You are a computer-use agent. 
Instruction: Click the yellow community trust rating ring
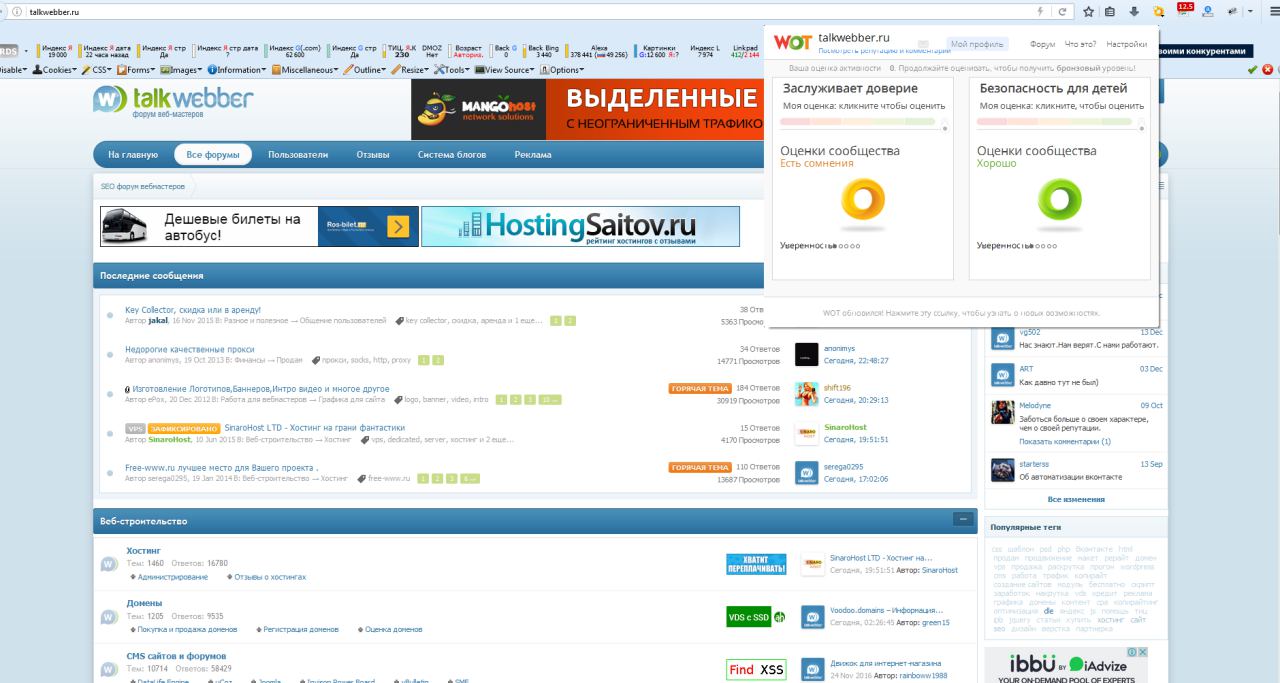[862, 199]
